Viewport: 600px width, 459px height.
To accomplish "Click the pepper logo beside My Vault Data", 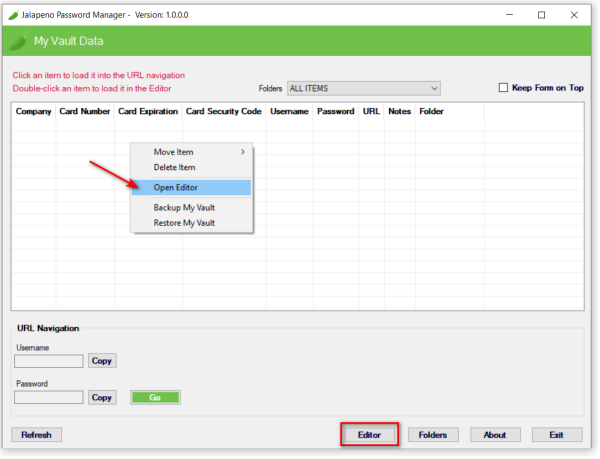I will point(18,41).
